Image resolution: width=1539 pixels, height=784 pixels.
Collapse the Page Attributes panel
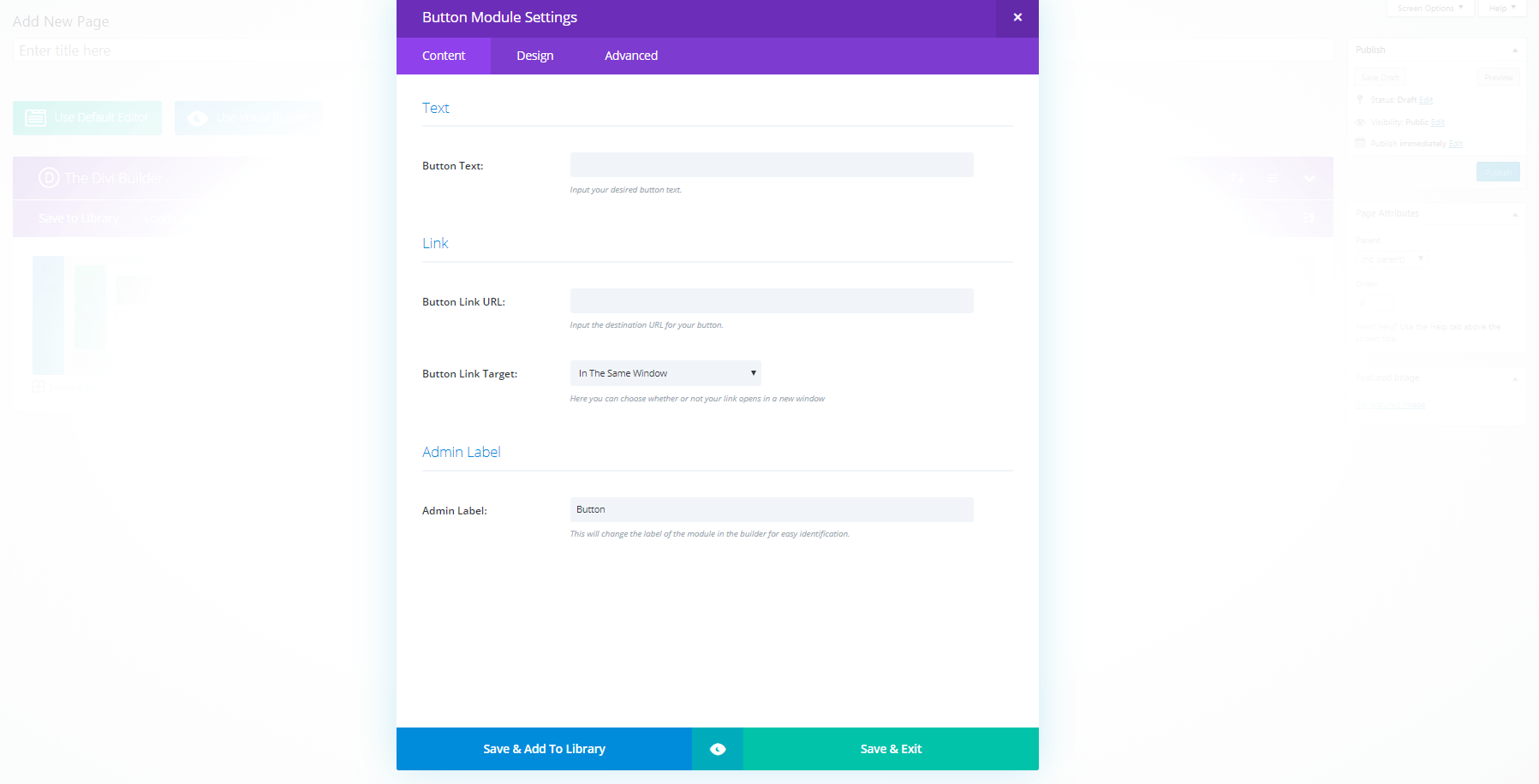point(1515,213)
